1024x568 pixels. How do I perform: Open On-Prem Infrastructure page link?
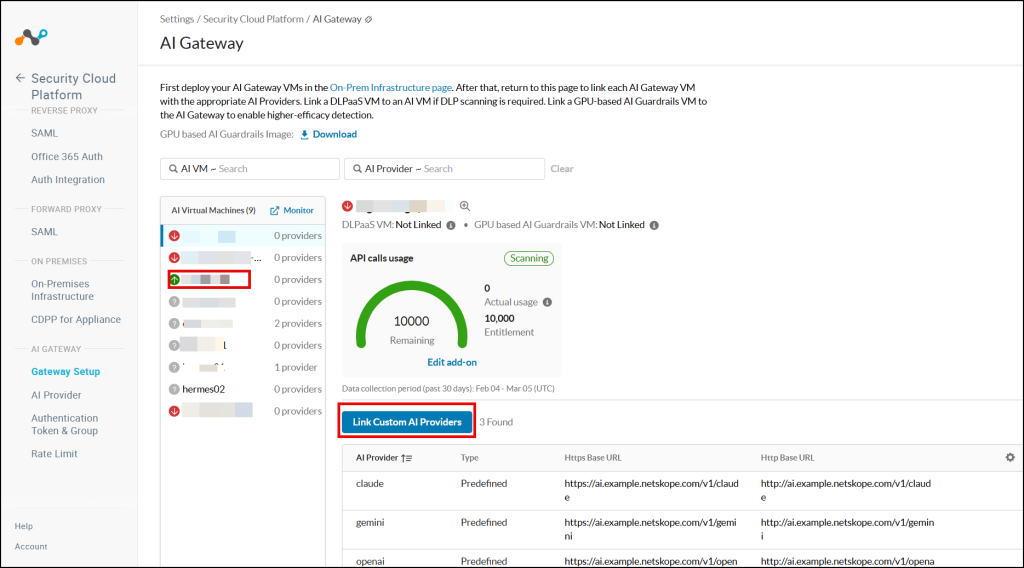391,87
